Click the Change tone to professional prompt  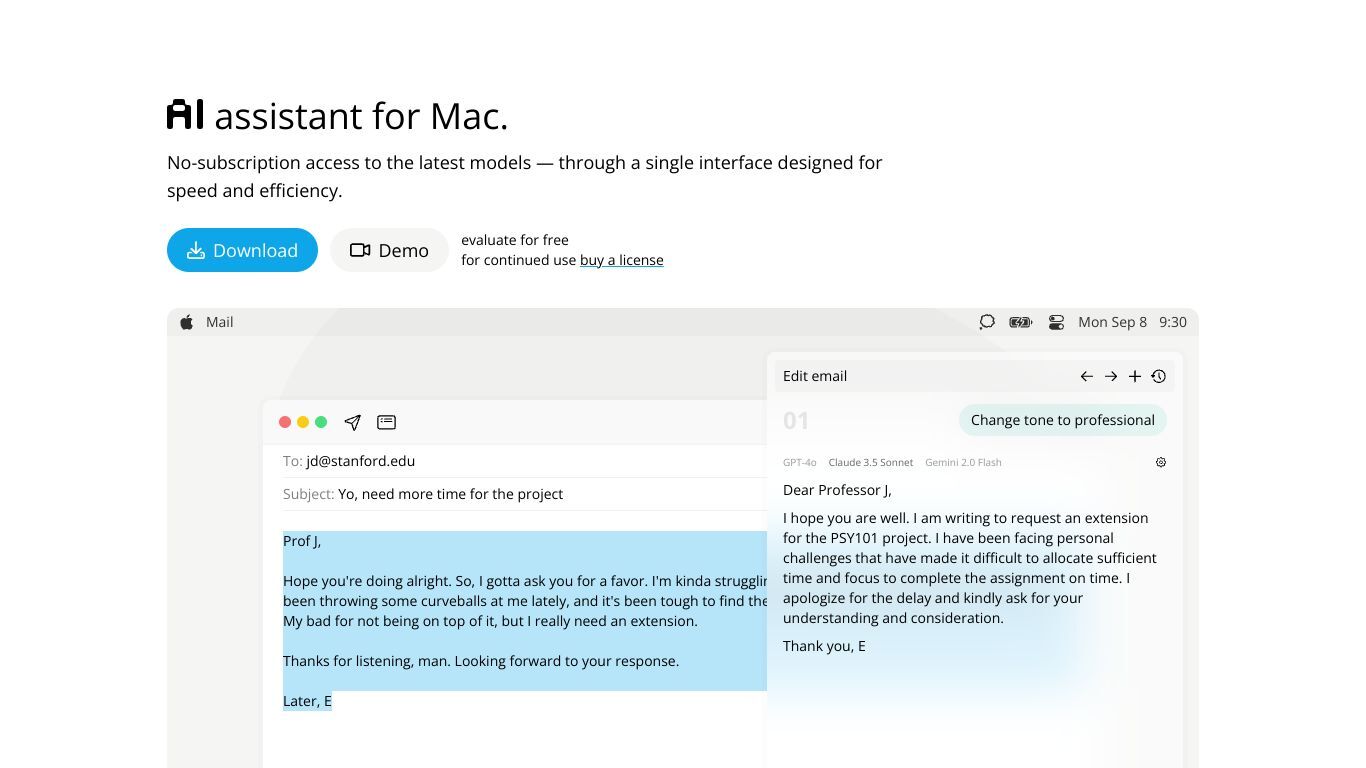point(1063,420)
